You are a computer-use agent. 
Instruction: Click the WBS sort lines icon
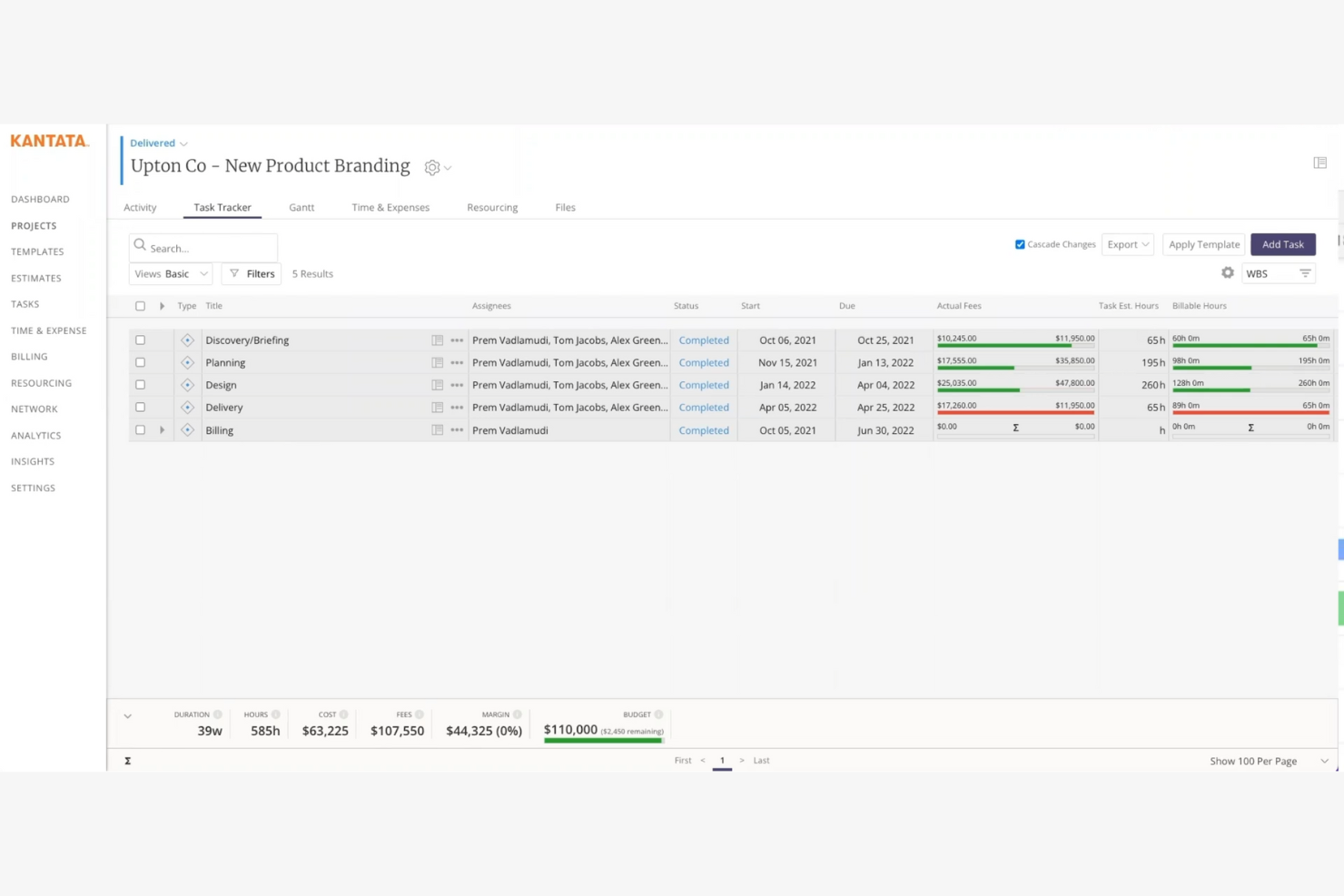tap(1305, 274)
